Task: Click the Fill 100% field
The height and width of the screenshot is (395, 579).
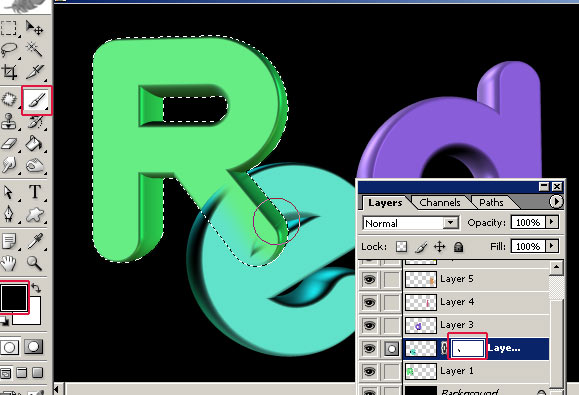Action: (x=528, y=246)
